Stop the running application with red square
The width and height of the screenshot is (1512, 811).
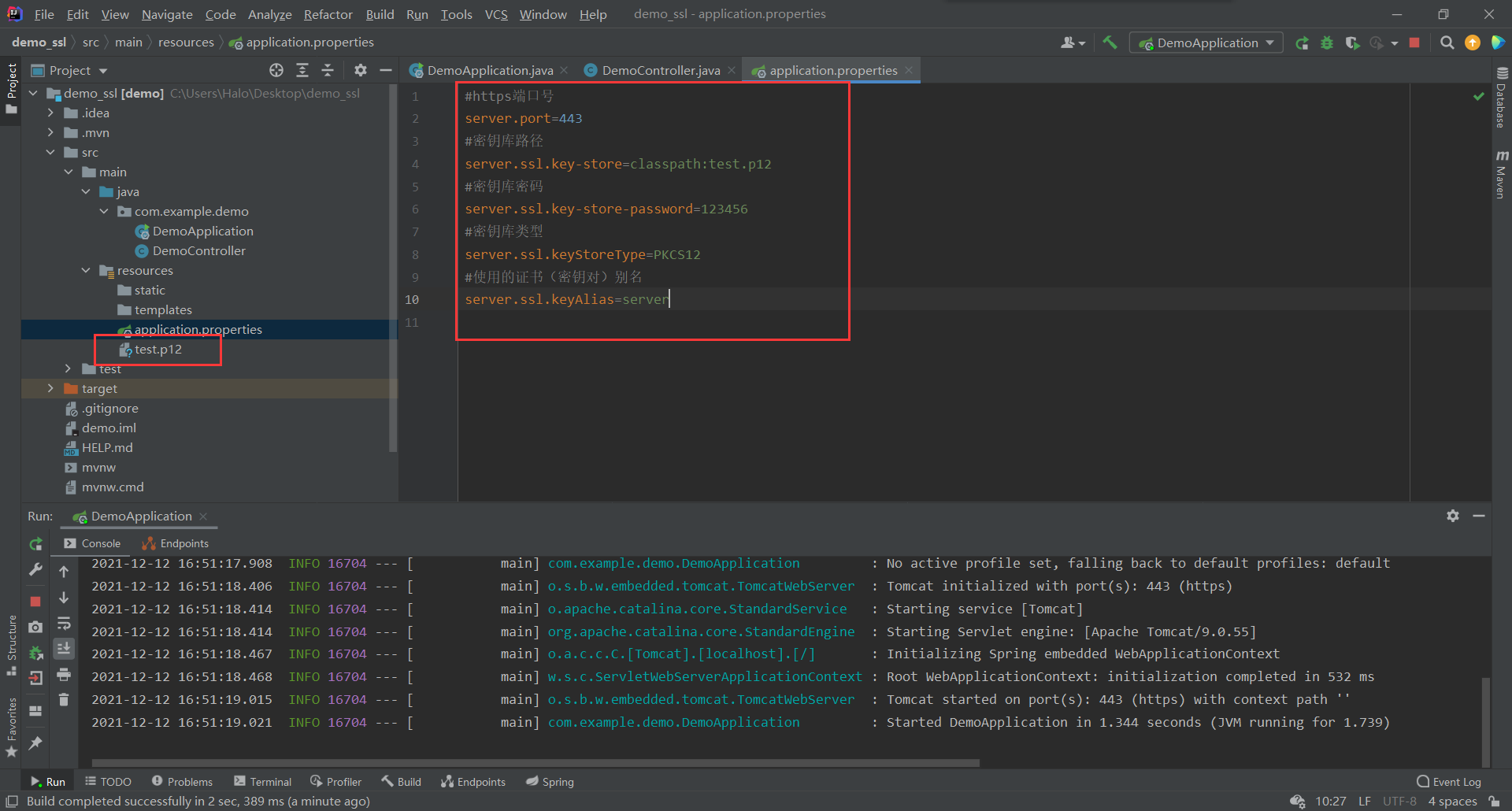click(1414, 43)
